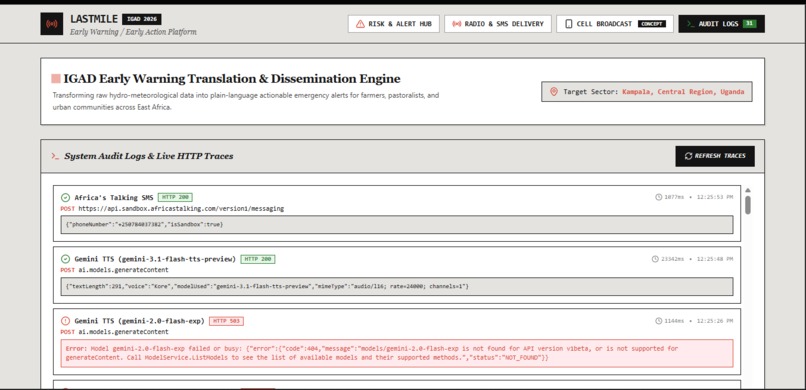Click the HTTP 503 badge on gemini-2.0-flash-exp
The height and width of the screenshot is (390, 806).
[x=226, y=321]
